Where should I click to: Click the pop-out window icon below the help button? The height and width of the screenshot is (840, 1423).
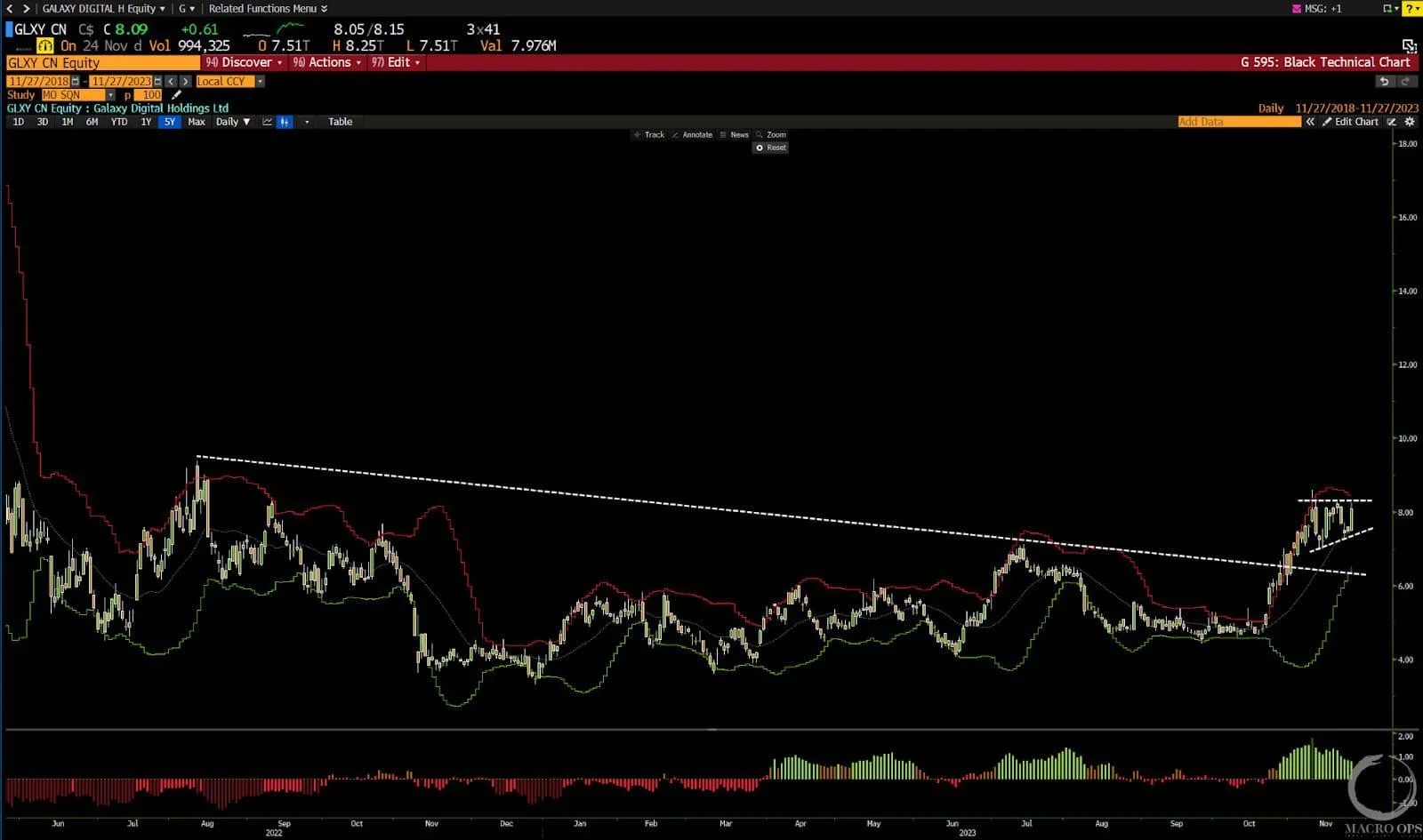1409,45
